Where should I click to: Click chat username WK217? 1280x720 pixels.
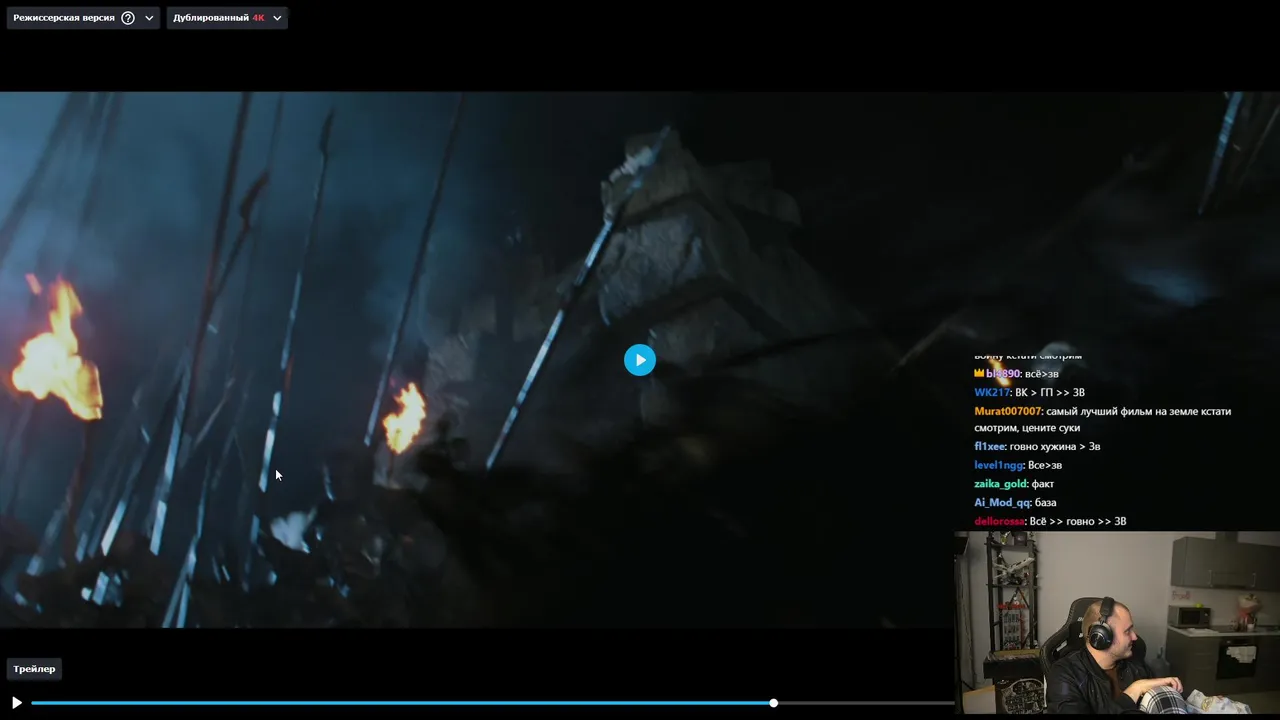(992, 392)
